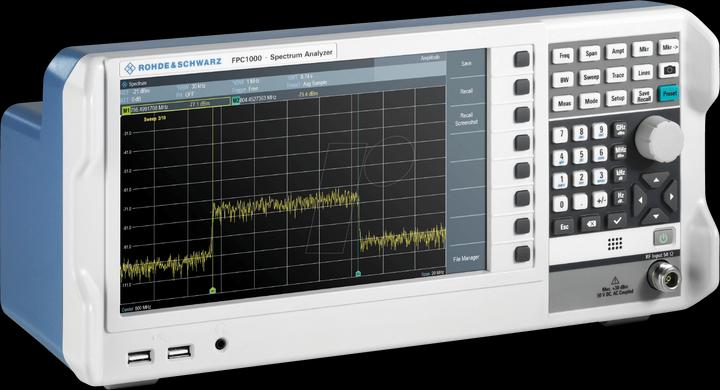The image size is (720, 390).
Task: Select the MHz unit key
Action: click(x=620, y=152)
